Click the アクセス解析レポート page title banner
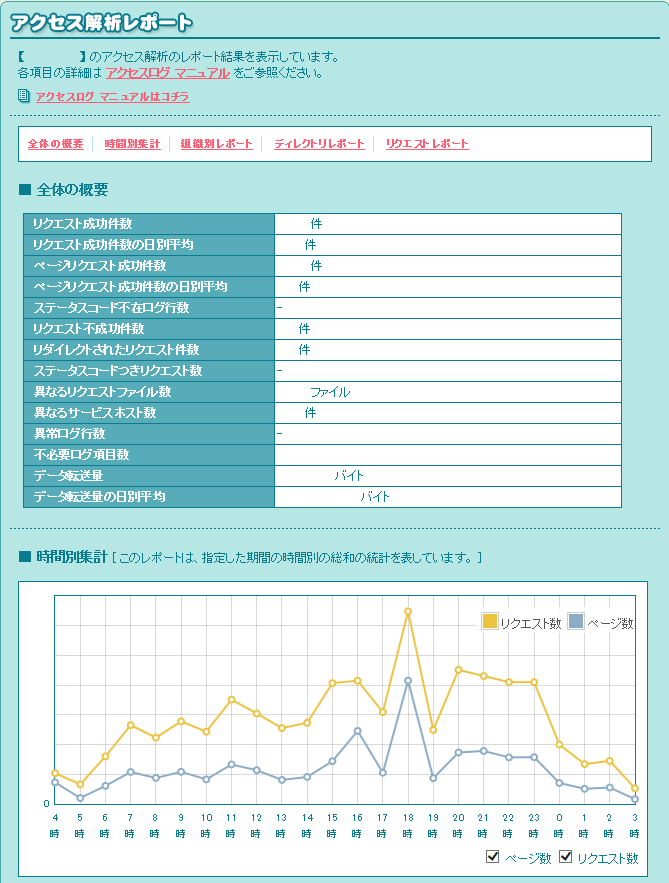 [x=101, y=23]
